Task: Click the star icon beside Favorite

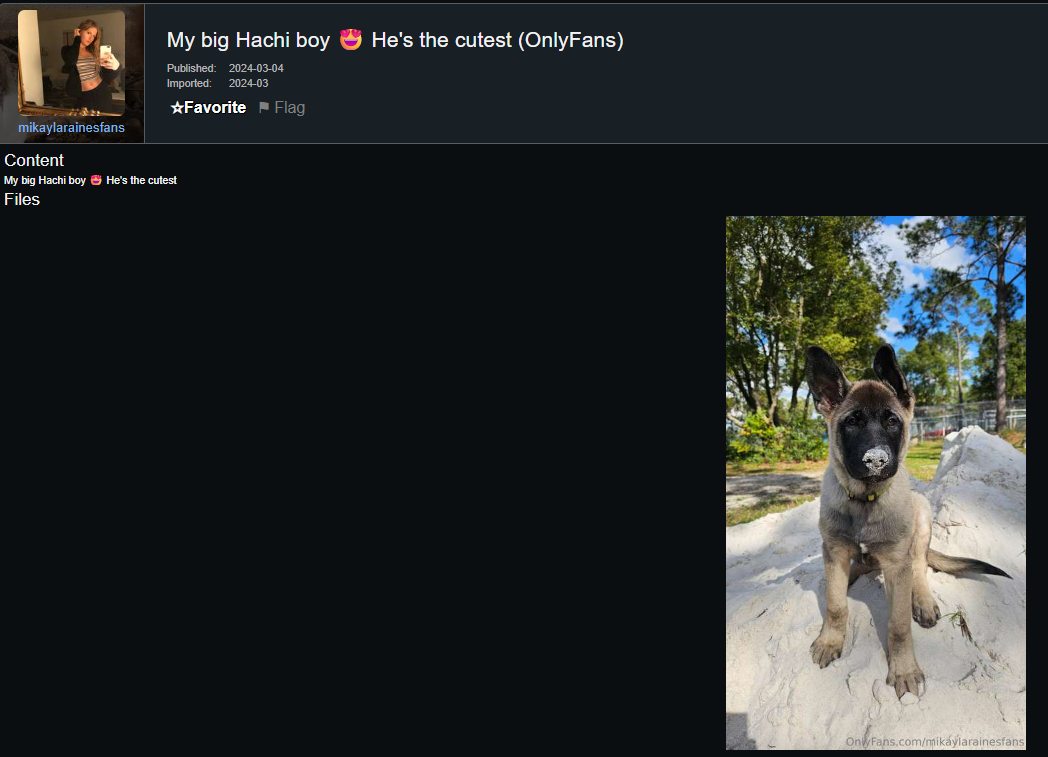Action: tap(176, 108)
